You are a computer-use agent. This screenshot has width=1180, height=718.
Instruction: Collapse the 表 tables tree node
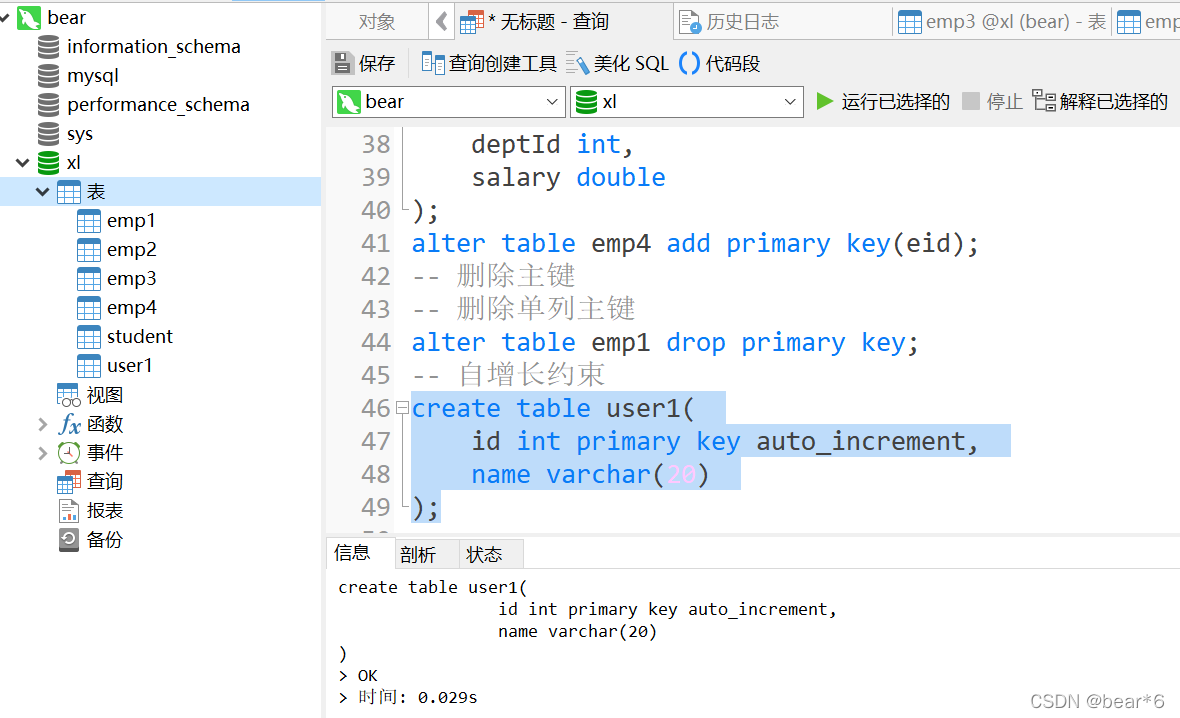click(x=43, y=192)
